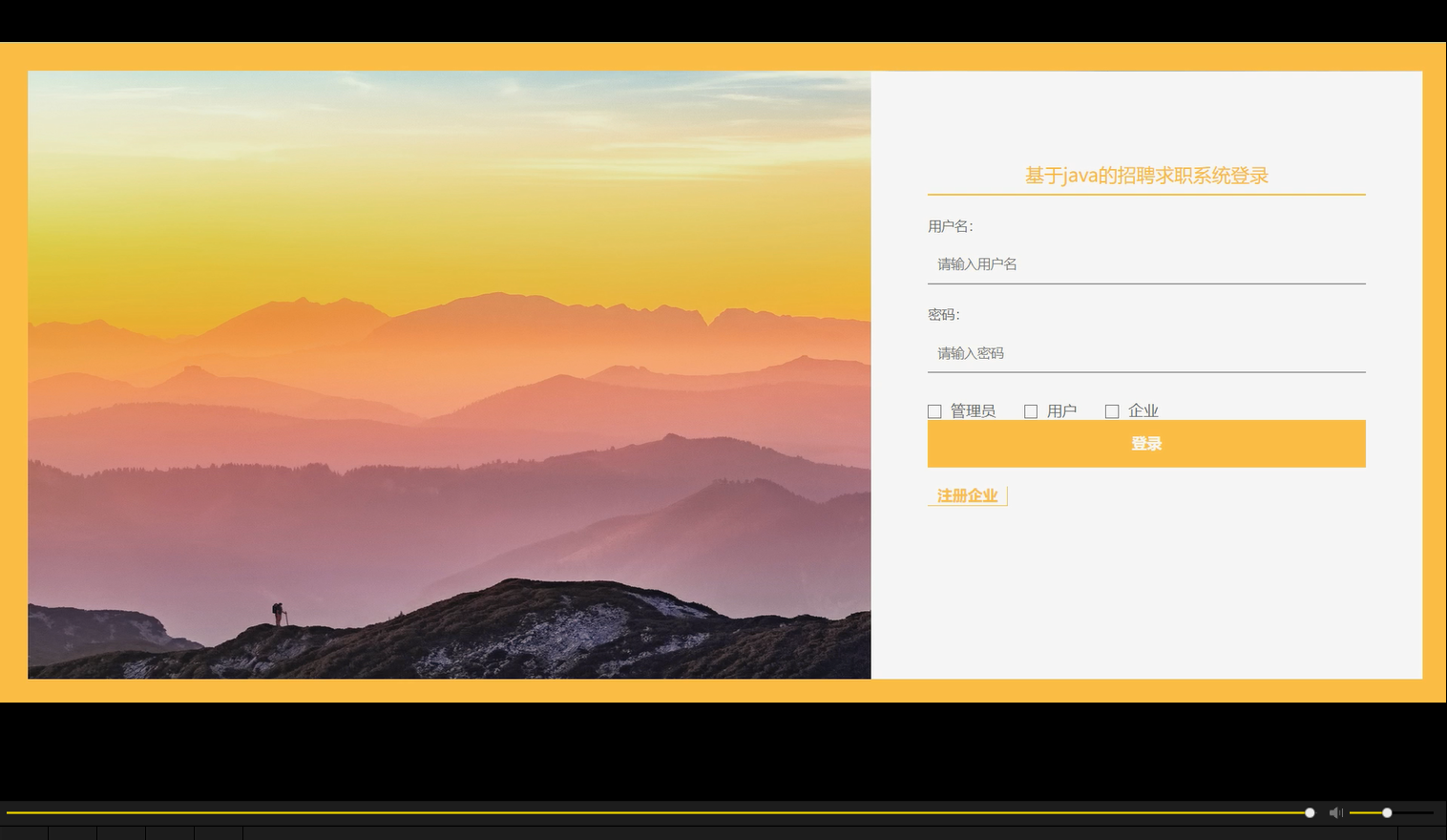Enable the 企业 role checkbox
Viewport: 1447px width, 840px height.
[1112, 410]
